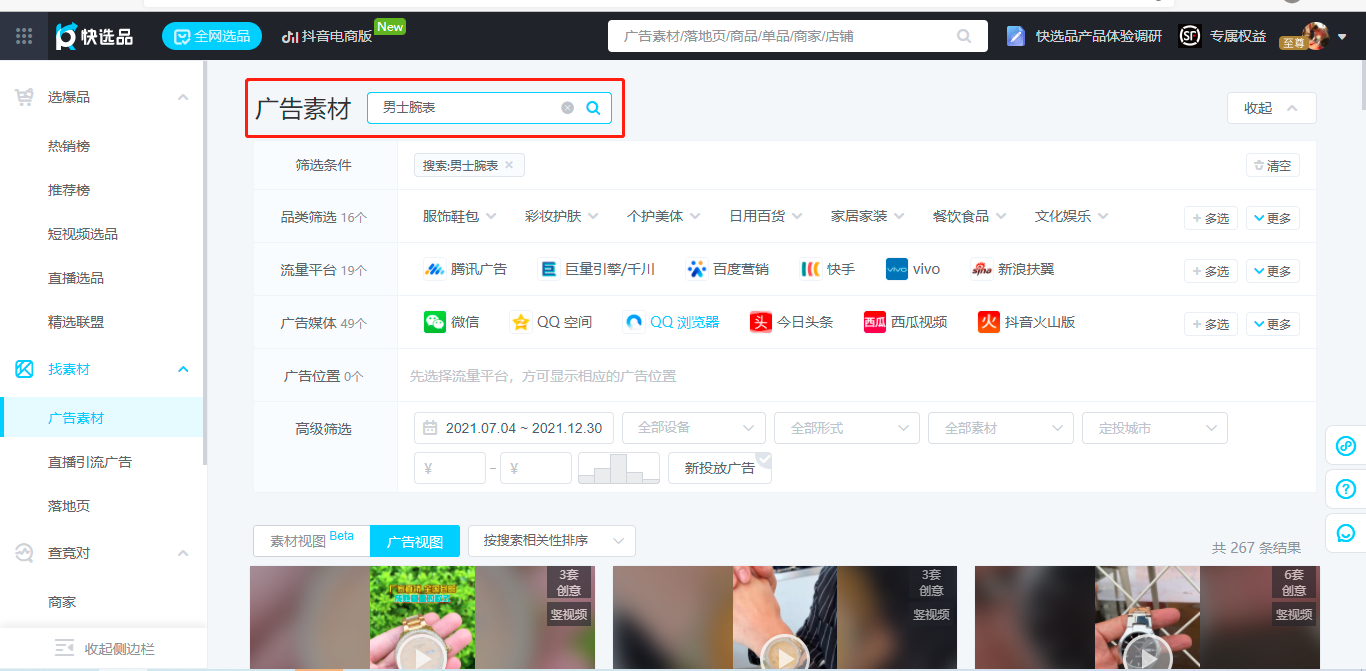This screenshot has height=671, width=1366.
Task: Collapse the 找素材 sidebar section
Action: point(183,369)
